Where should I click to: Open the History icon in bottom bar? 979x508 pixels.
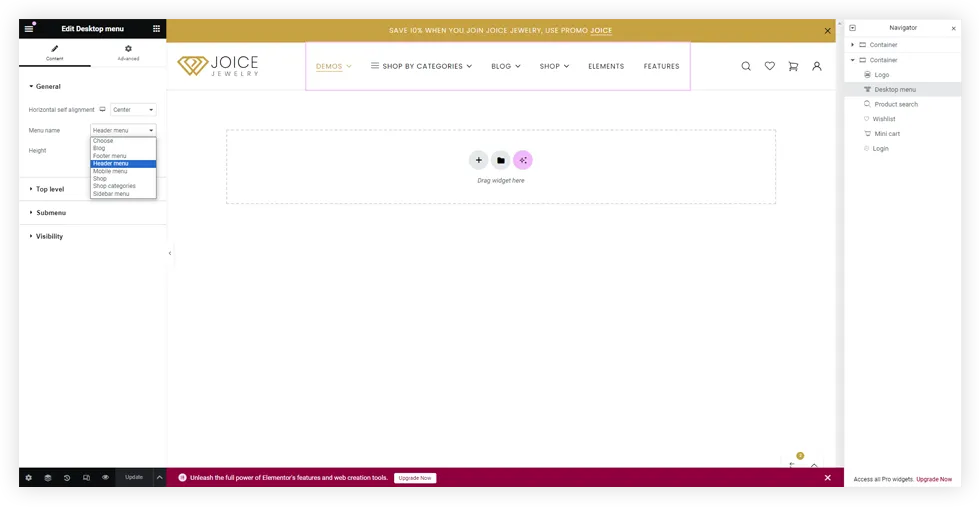pos(67,478)
